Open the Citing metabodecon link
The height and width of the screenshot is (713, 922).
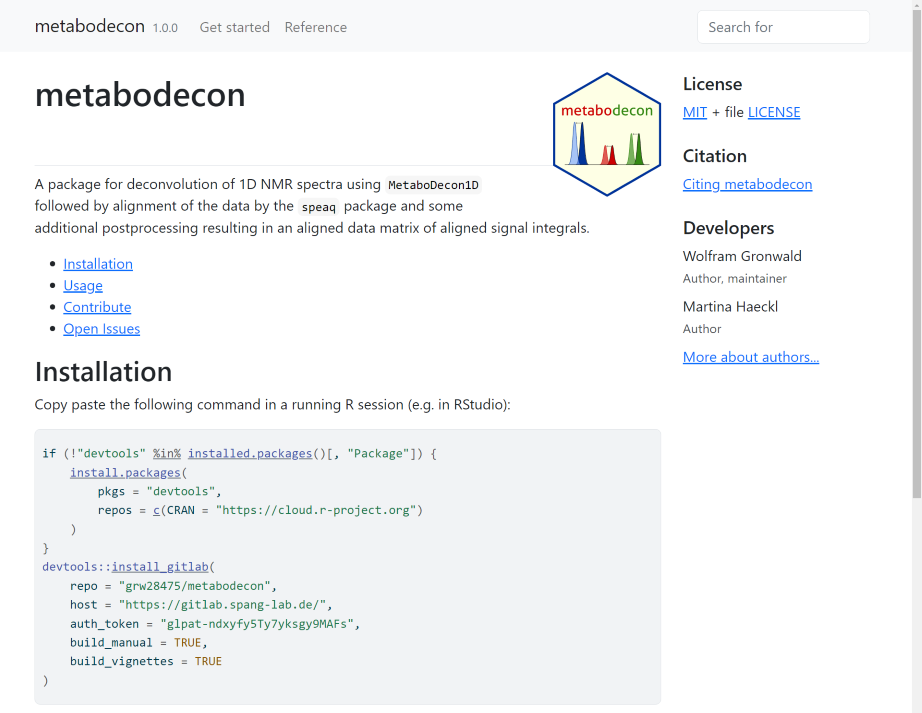click(x=747, y=184)
